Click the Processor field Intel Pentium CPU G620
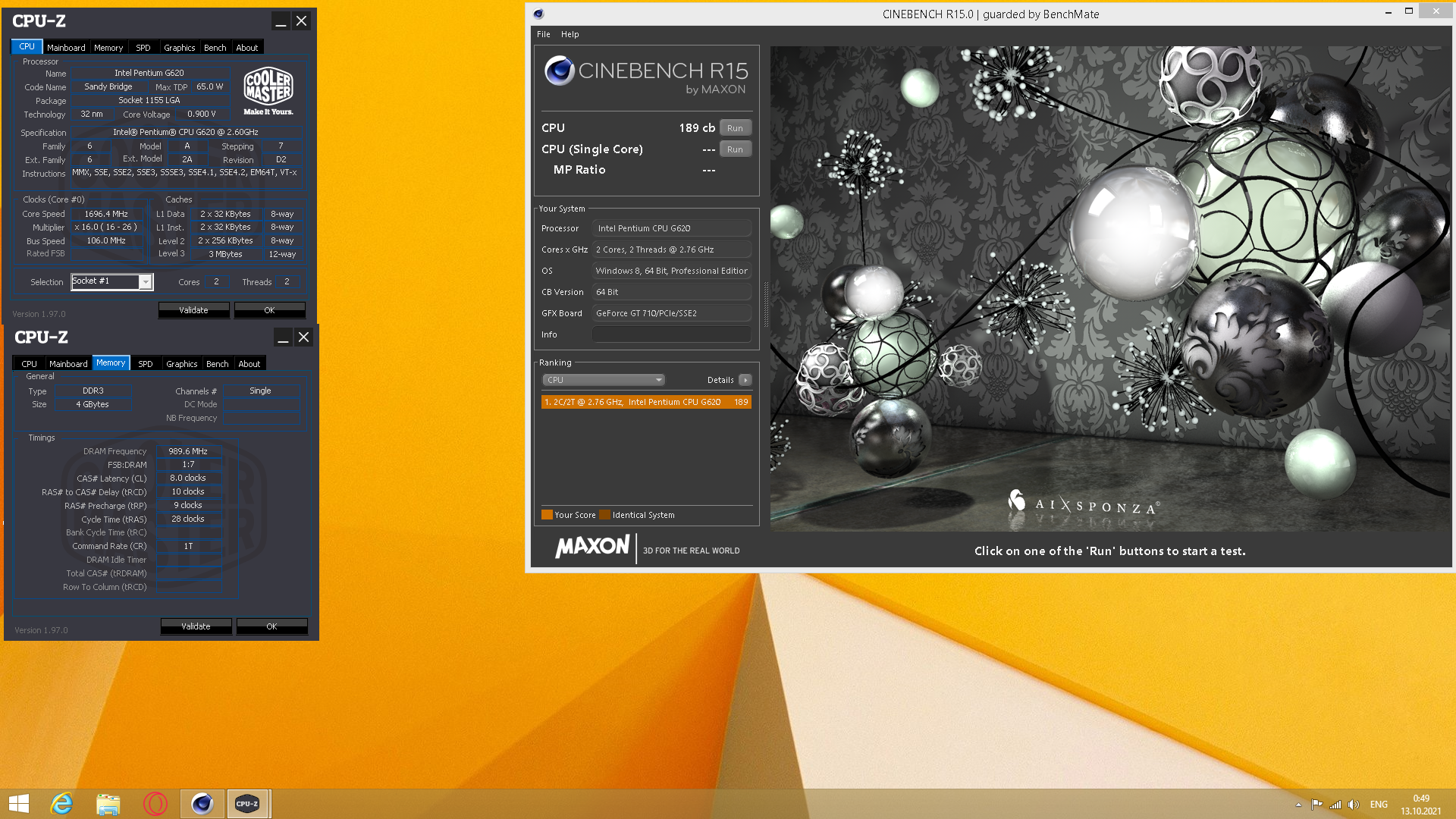The width and height of the screenshot is (1456, 819). [x=672, y=228]
